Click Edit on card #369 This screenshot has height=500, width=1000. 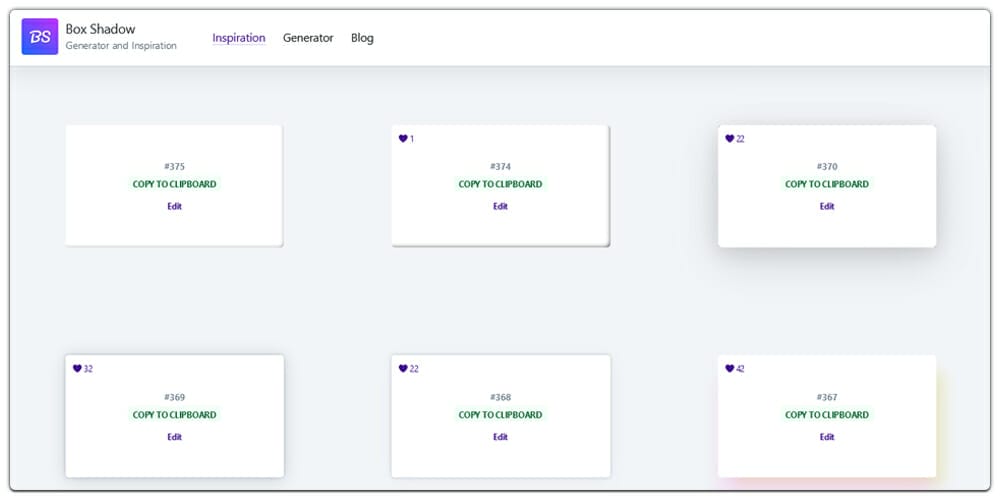174,437
